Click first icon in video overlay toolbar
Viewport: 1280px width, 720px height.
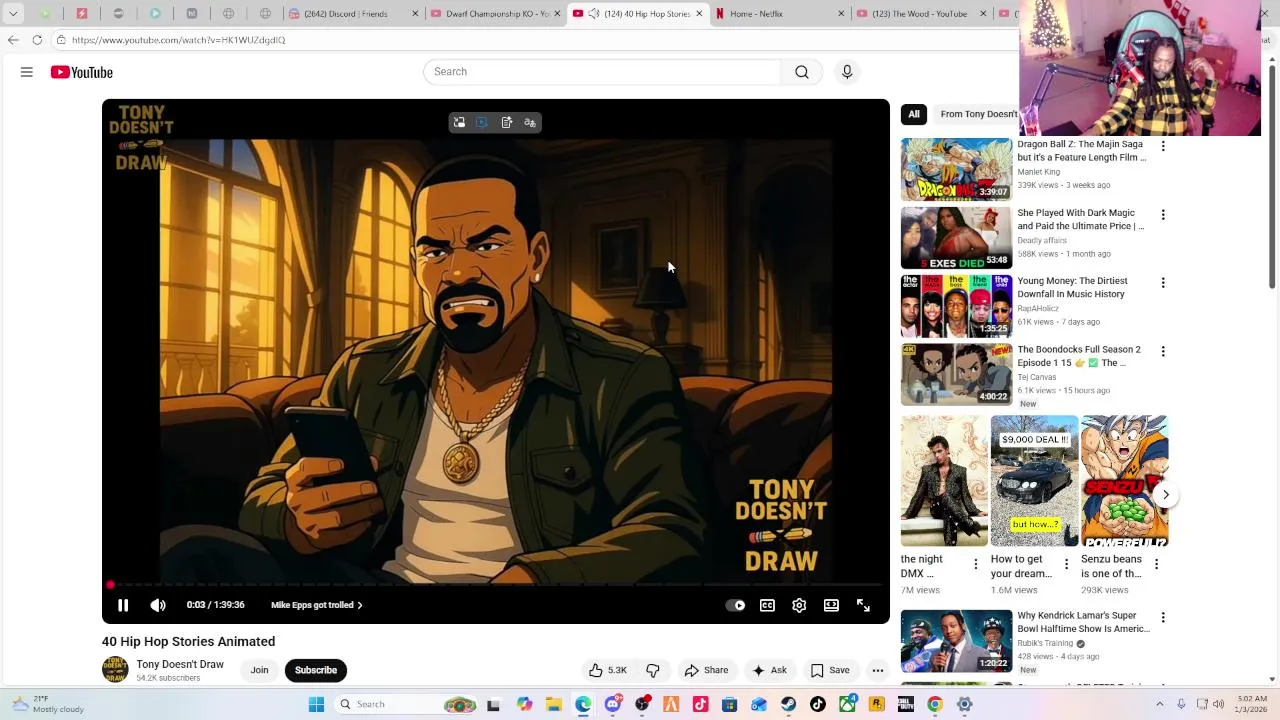coord(459,123)
